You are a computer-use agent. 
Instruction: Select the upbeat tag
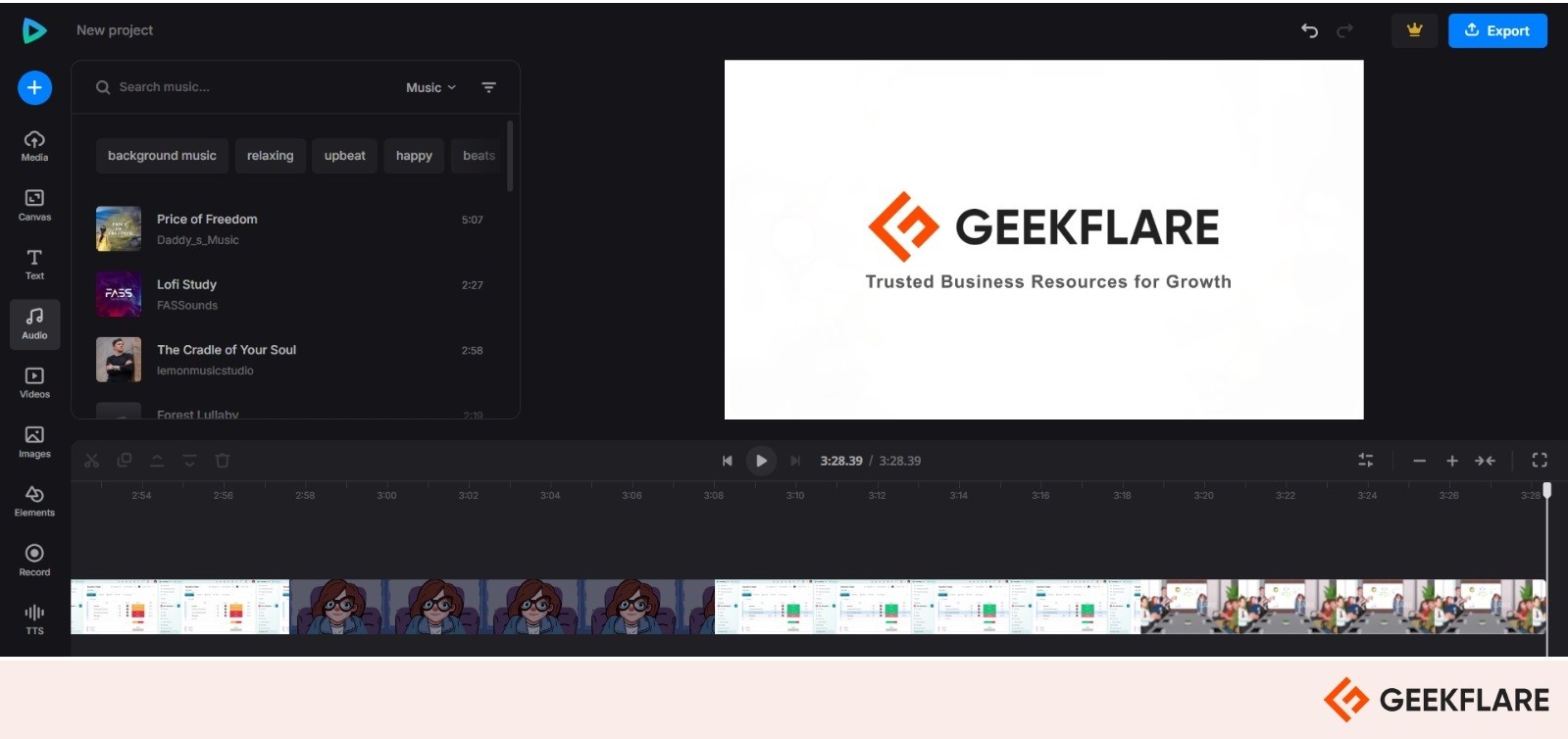344,156
